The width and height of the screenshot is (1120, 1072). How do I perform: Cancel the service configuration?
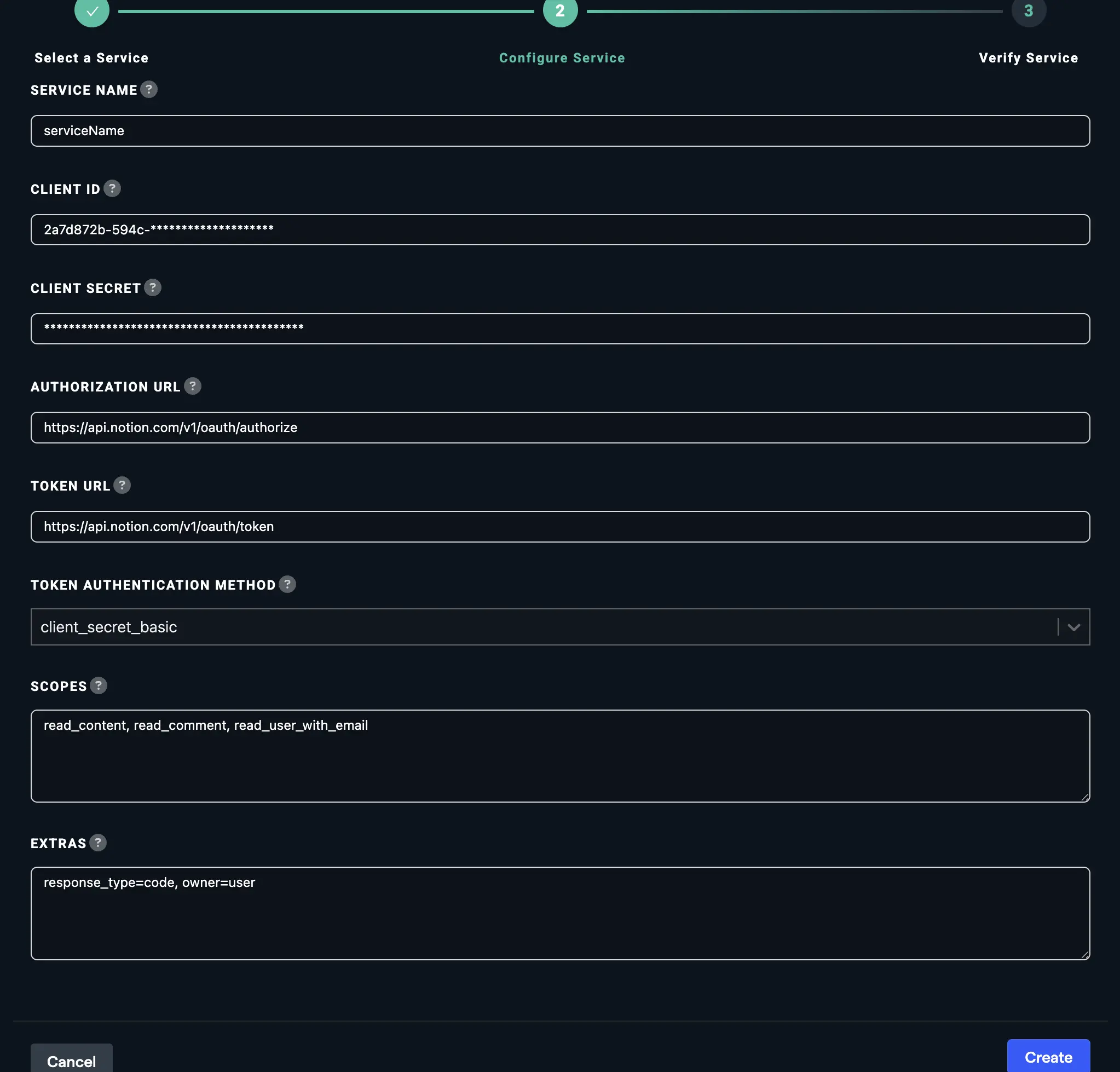[x=71, y=1061]
